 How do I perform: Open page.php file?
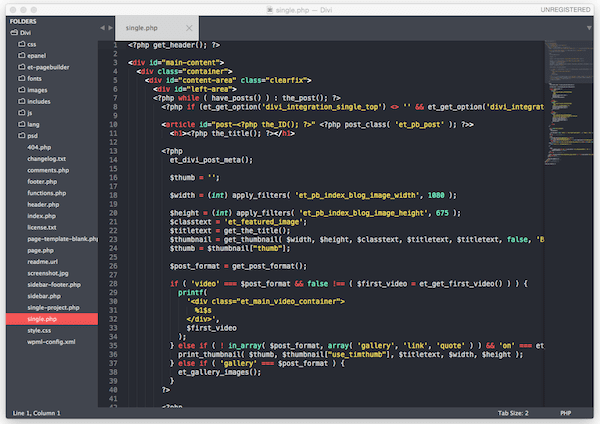coord(40,251)
